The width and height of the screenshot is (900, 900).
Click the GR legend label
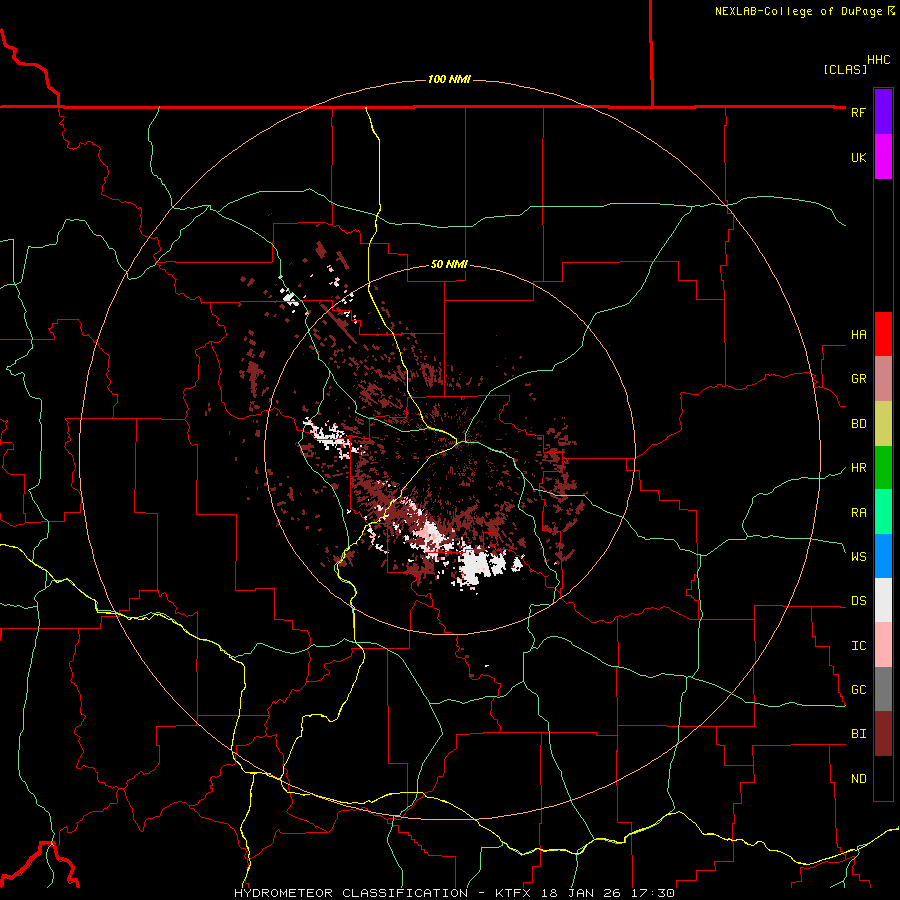click(858, 379)
